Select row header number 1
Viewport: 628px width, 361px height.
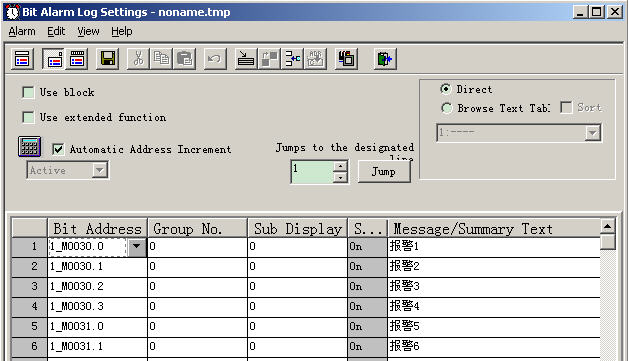pyautogui.click(x=29, y=247)
